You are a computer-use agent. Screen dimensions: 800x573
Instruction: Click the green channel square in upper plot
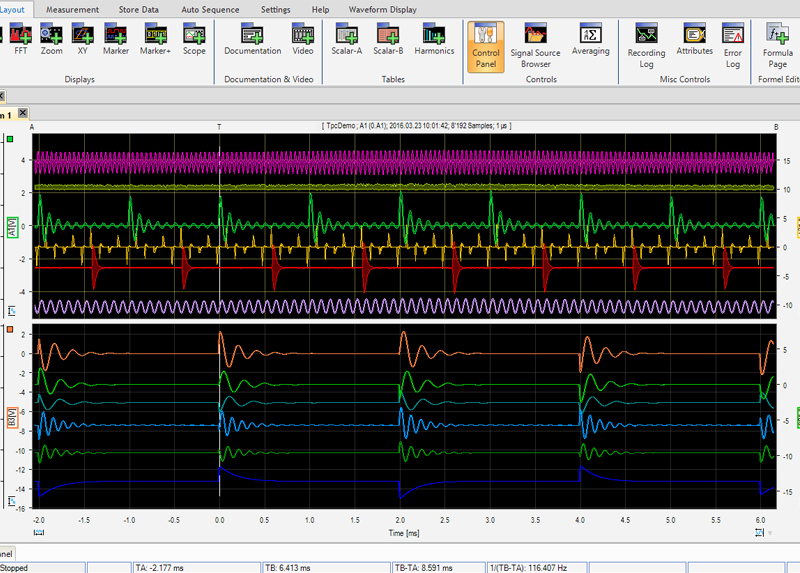(x=10, y=138)
